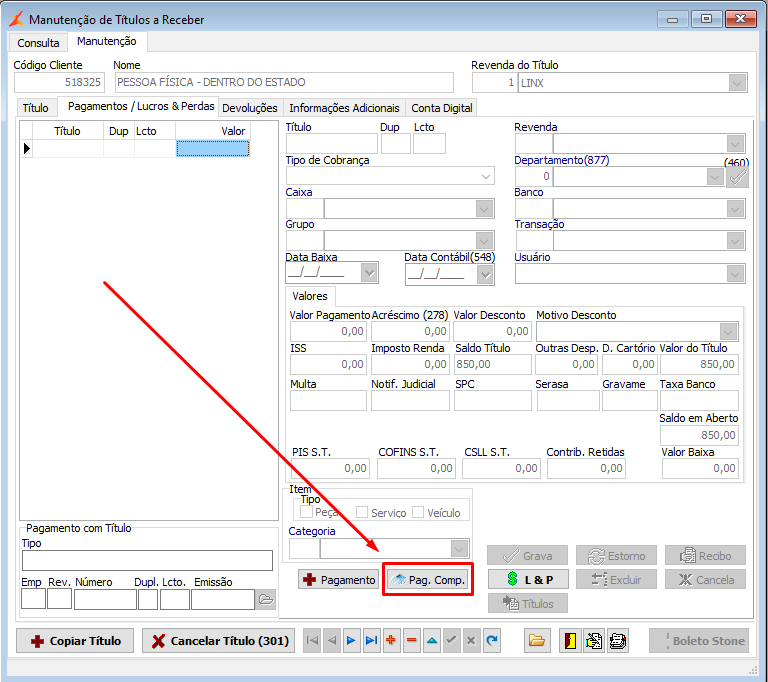Click Valor Pagamento input field
This screenshot has height=682, width=768.
point(328,331)
